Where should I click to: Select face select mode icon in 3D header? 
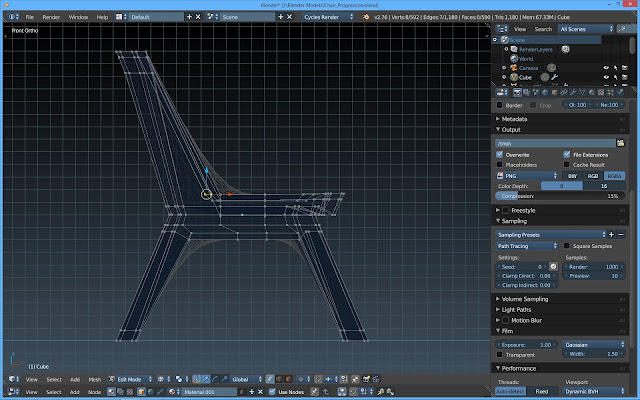click(x=288, y=379)
